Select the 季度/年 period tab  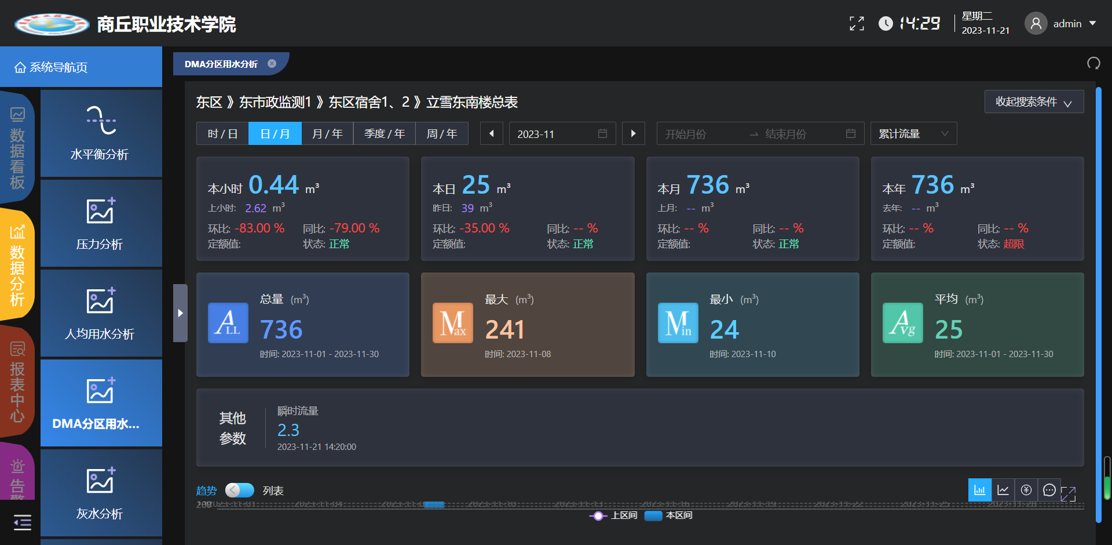pyautogui.click(x=384, y=134)
